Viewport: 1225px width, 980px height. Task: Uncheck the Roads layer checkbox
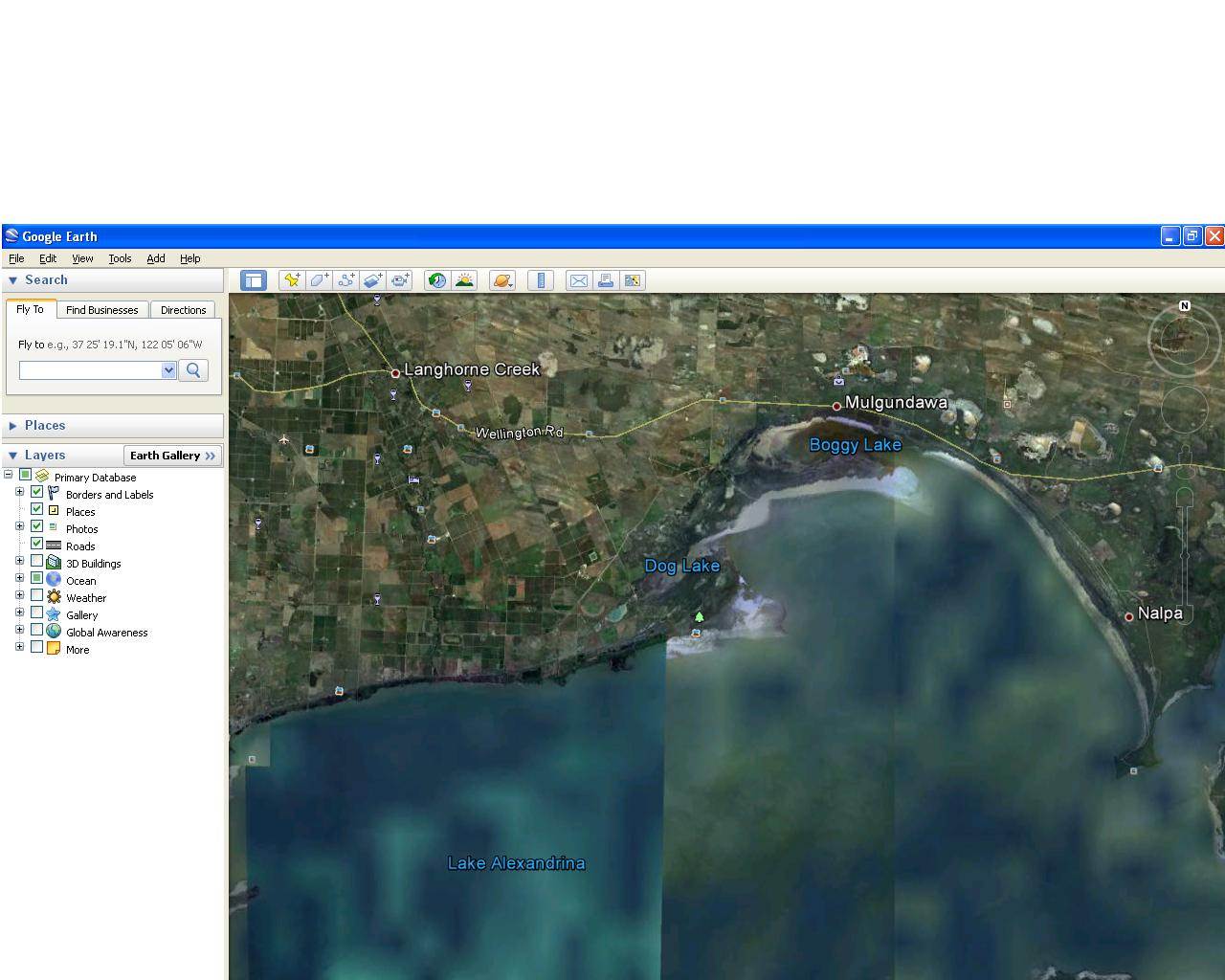pos(37,544)
